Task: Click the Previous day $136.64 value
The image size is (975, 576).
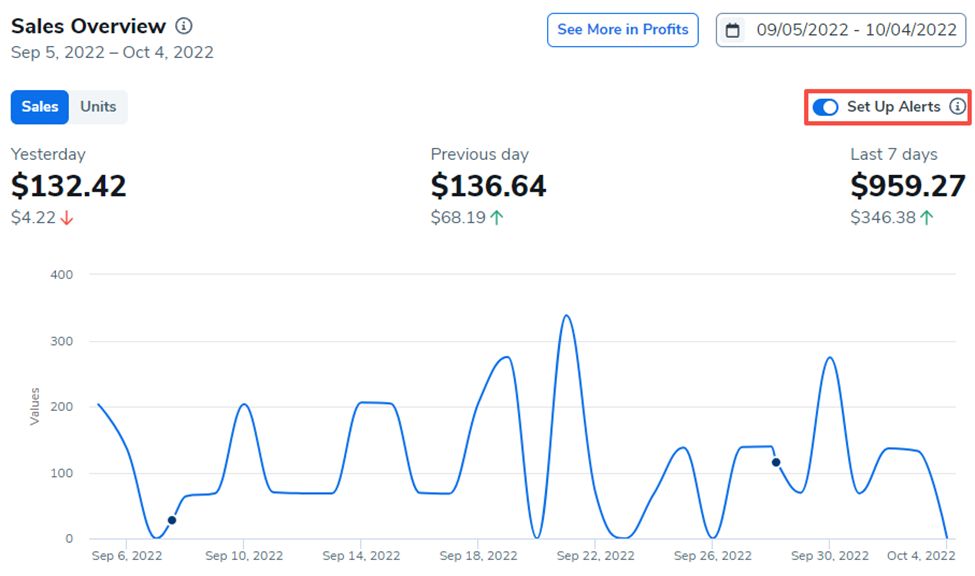Action: point(489,186)
